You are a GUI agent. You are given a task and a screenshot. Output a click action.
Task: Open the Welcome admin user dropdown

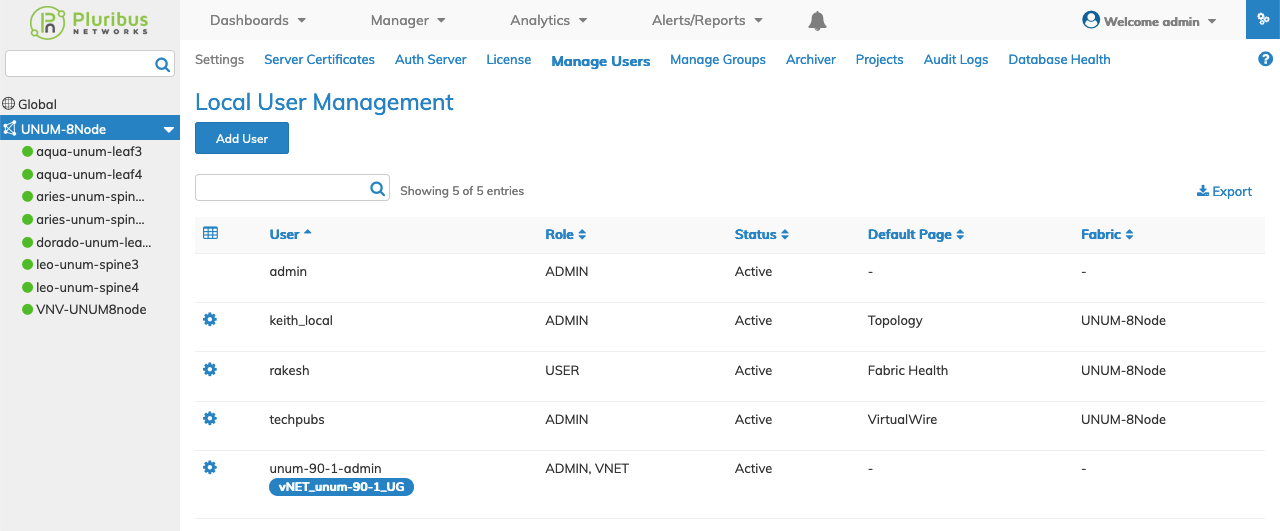[x=1149, y=21]
